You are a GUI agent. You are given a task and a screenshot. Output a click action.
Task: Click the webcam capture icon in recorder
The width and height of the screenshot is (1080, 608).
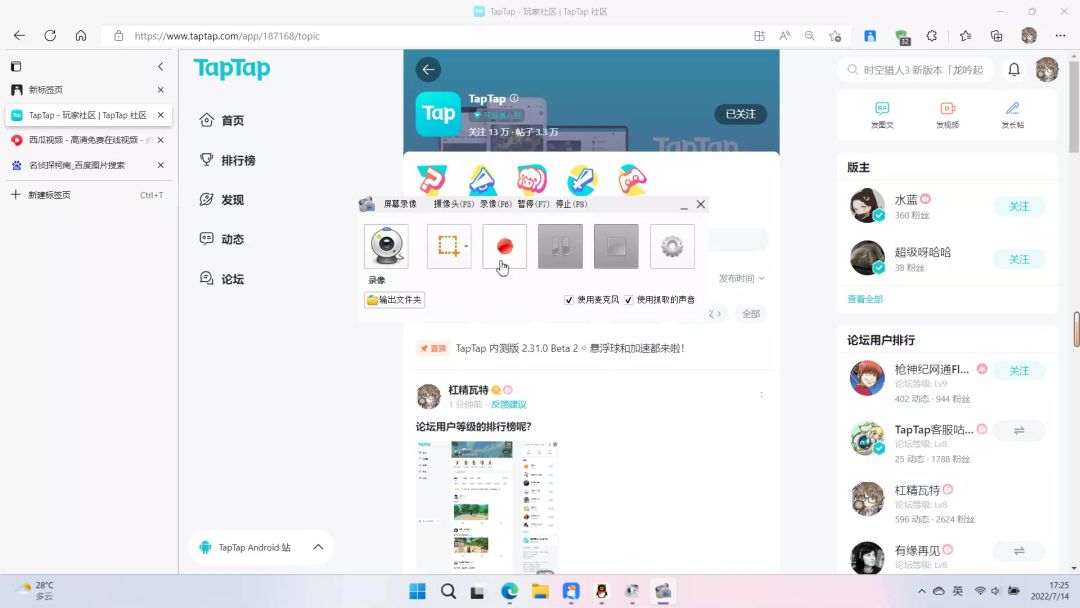386,246
